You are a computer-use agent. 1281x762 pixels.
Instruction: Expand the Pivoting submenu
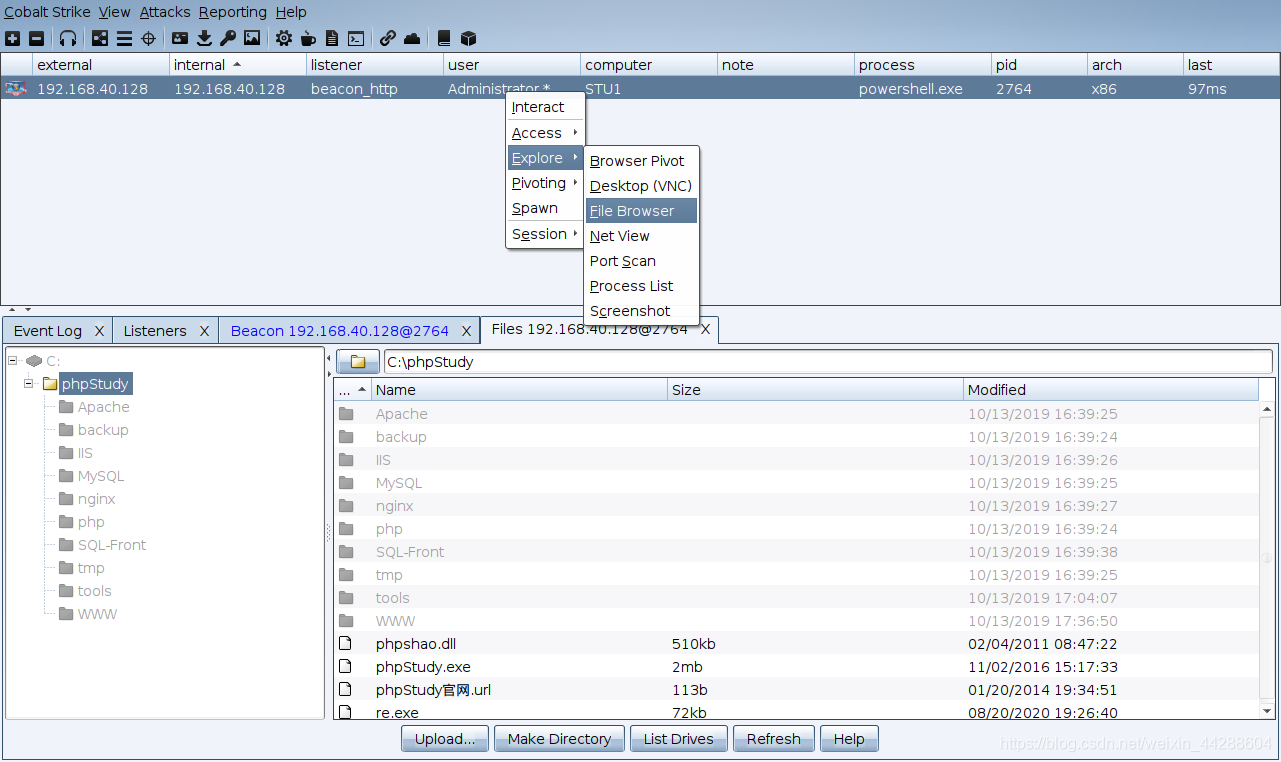coord(545,183)
